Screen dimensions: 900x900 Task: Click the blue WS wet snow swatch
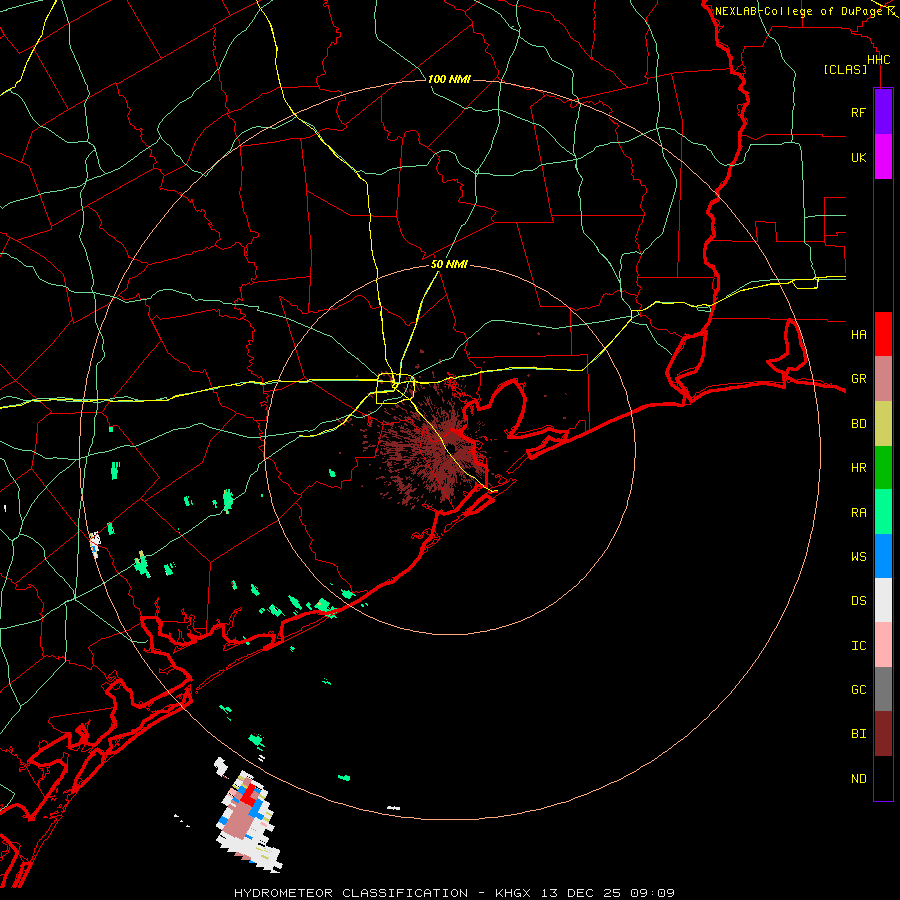[883, 556]
